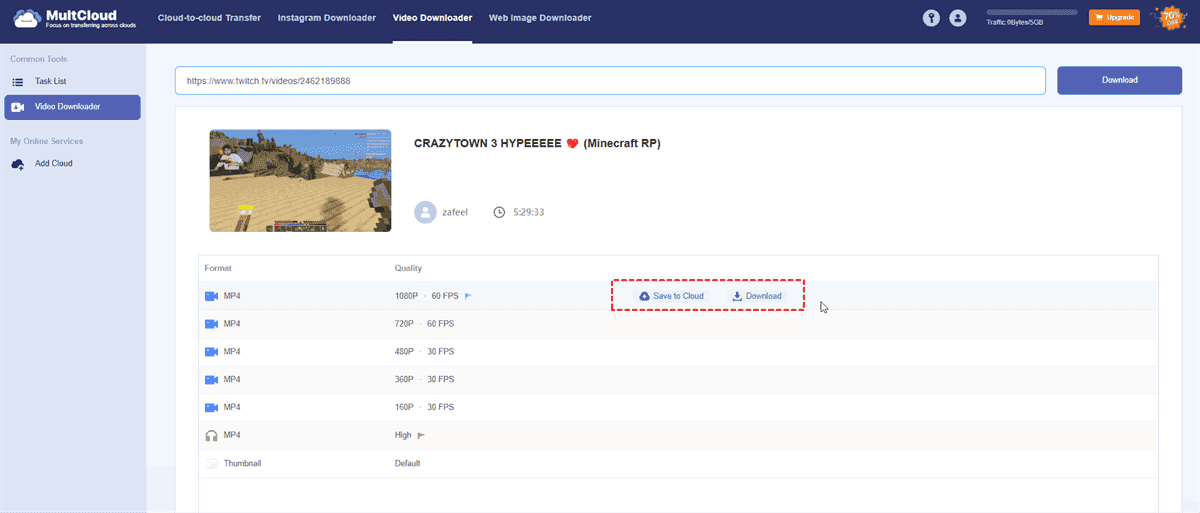
Task: Open the user account avatar icon
Action: (x=958, y=18)
